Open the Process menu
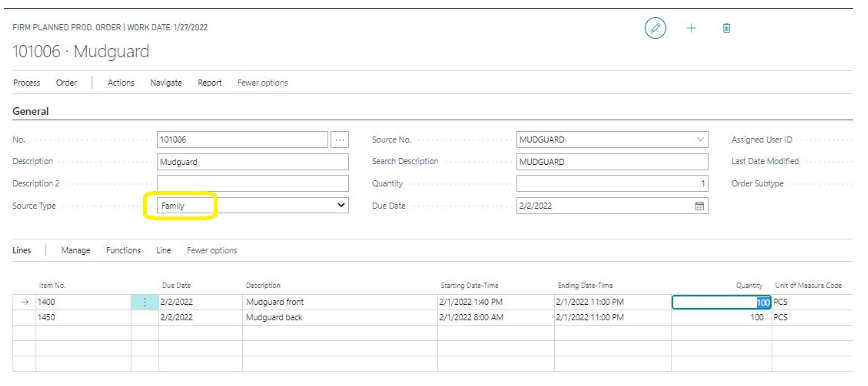This screenshot has width=868, height=386. pyautogui.click(x=27, y=83)
